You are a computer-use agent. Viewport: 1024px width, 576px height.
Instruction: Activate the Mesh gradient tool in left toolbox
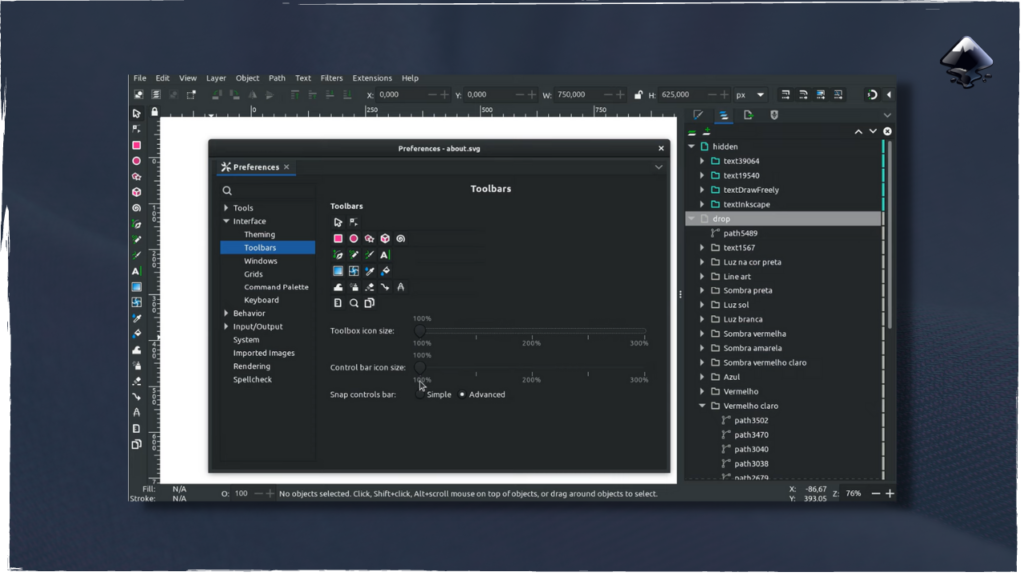(x=136, y=302)
